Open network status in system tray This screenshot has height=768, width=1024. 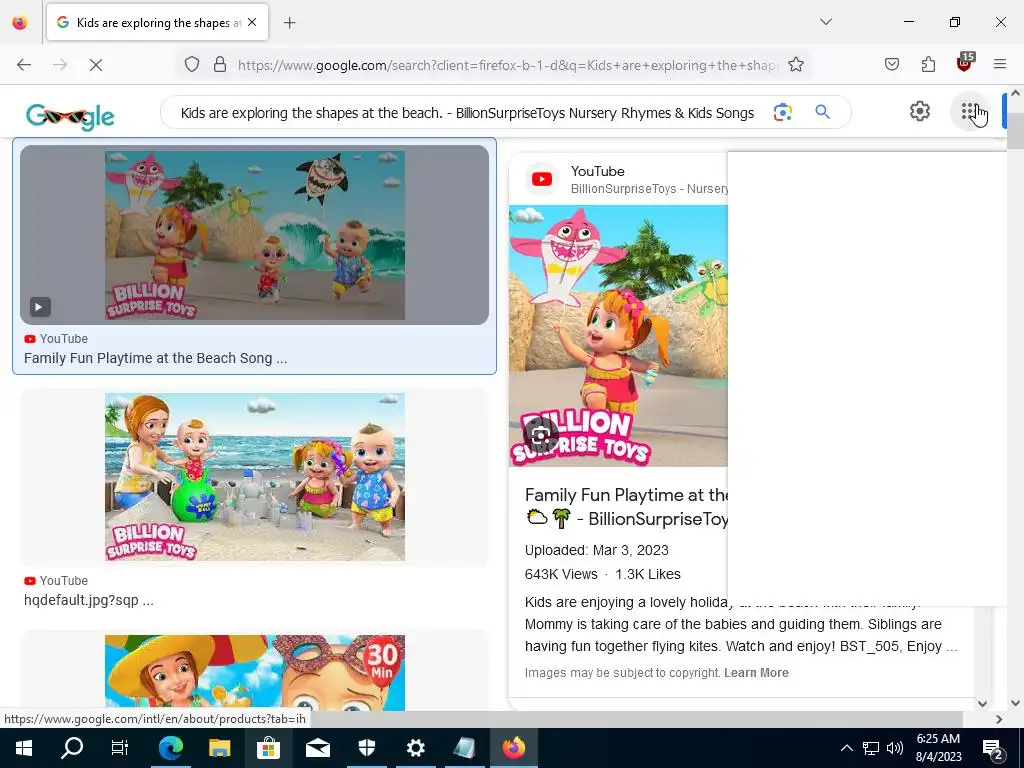point(871,748)
